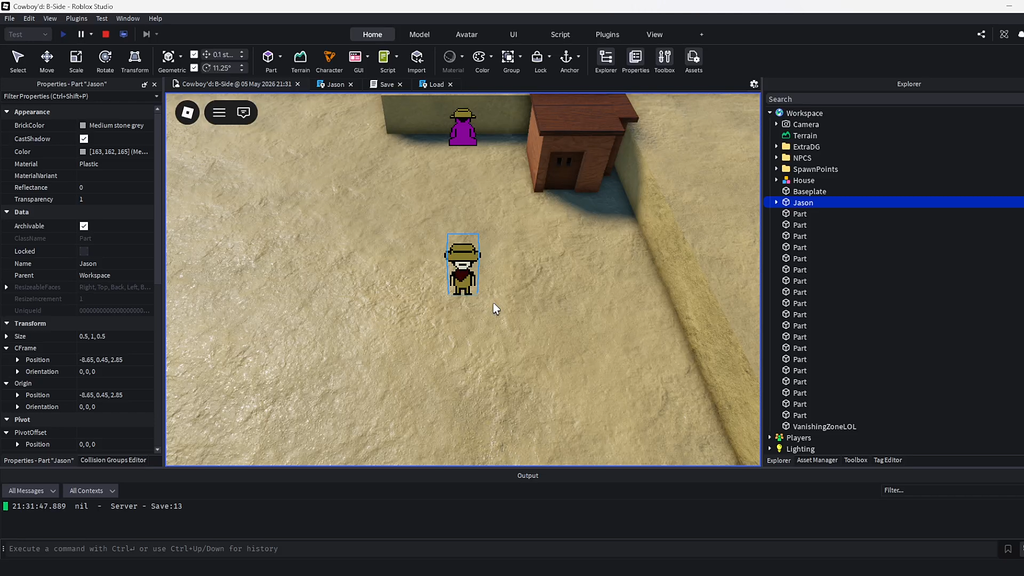The image size is (1024, 576).
Task: Open the Save script tab
Action: pyautogui.click(x=387, y=84)
